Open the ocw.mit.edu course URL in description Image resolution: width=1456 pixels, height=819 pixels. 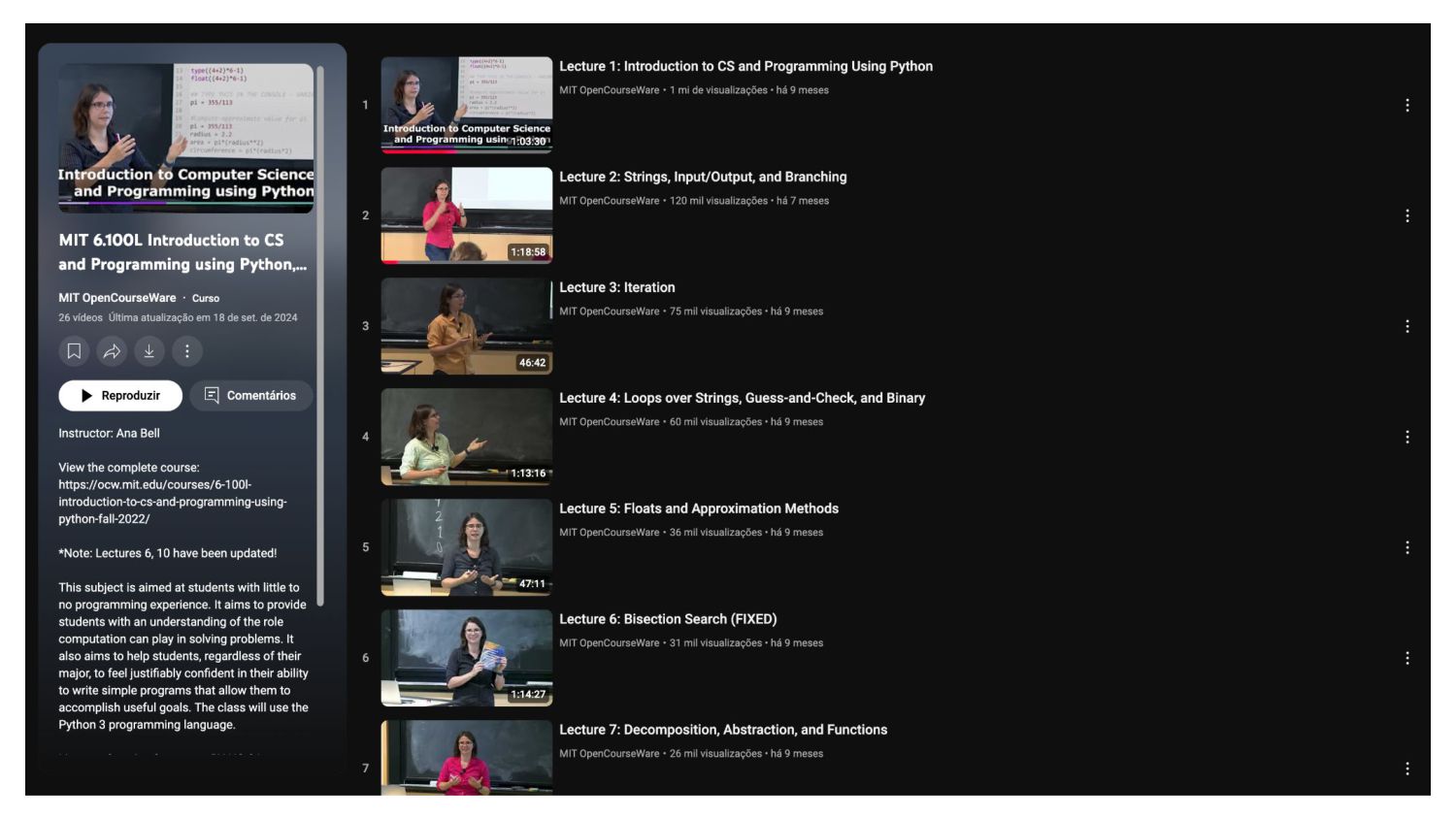click(x=172, y=502)
